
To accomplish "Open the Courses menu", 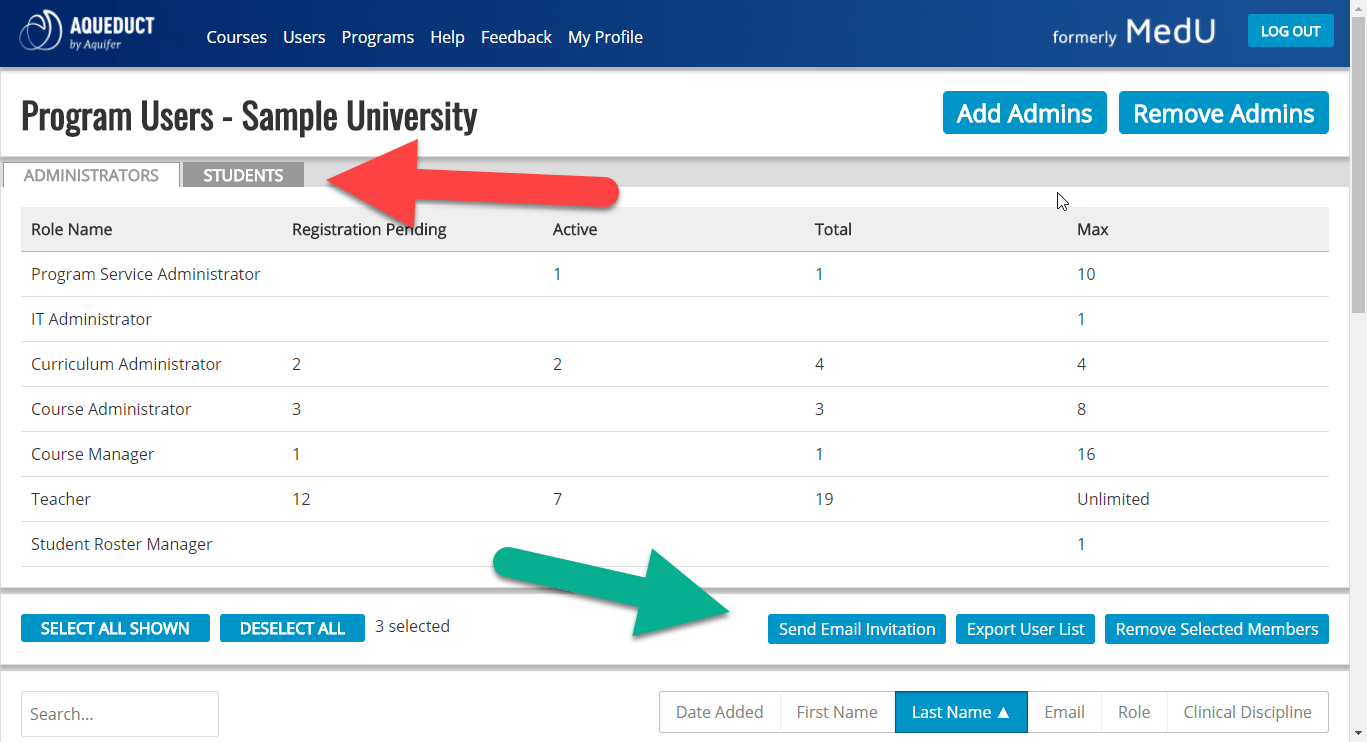I will (x=236, y=37).
